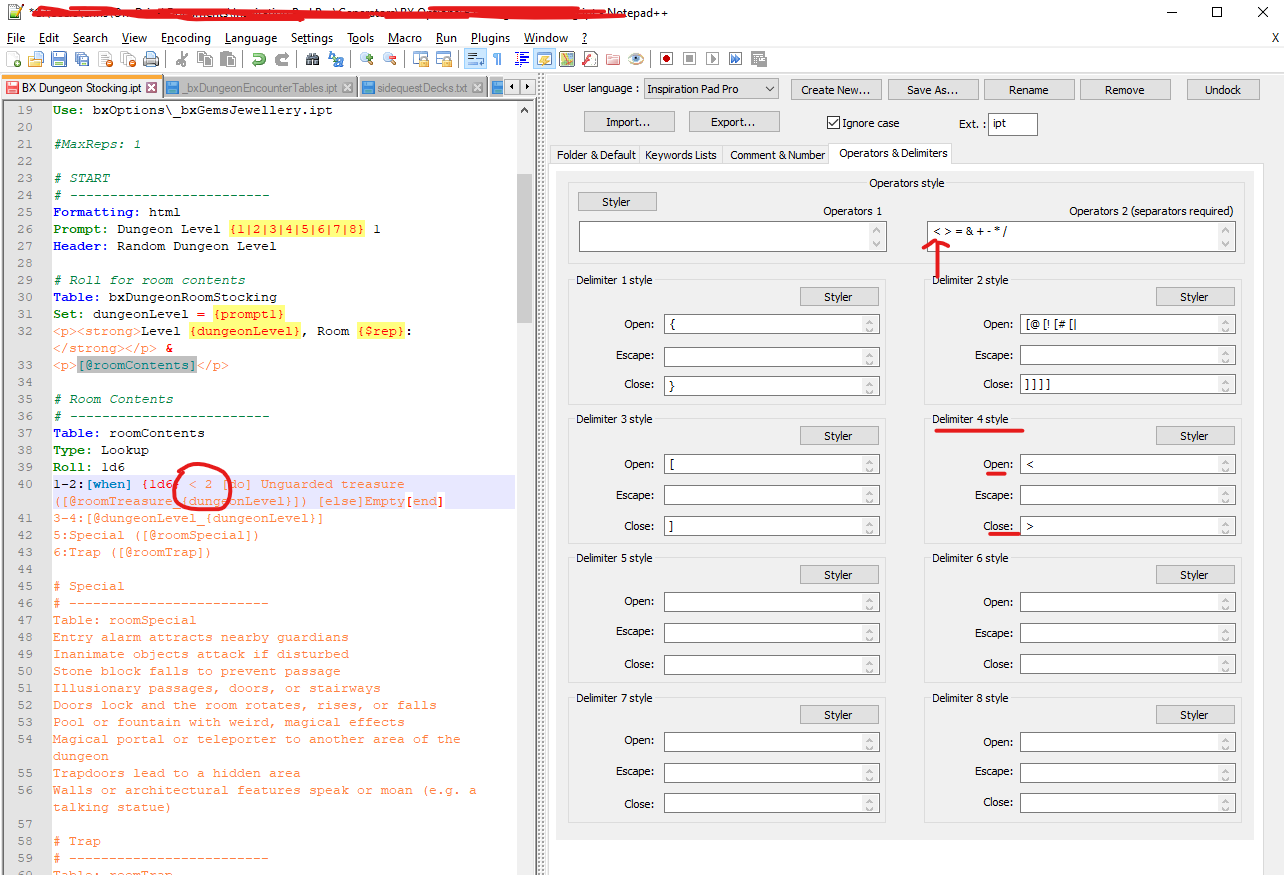
Task: Toggle word wrap toolbar icon
Action: (x=474, y=59)
